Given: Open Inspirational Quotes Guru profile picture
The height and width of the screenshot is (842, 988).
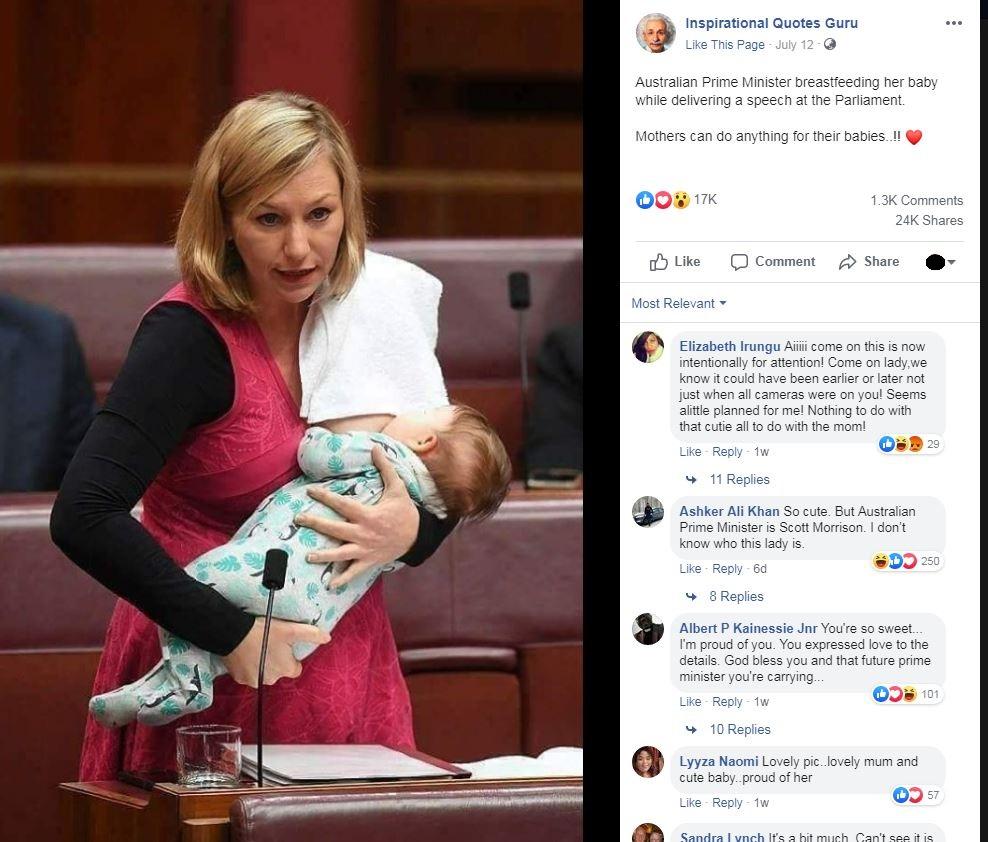Looking at the screenshot, I should (655, 33).
